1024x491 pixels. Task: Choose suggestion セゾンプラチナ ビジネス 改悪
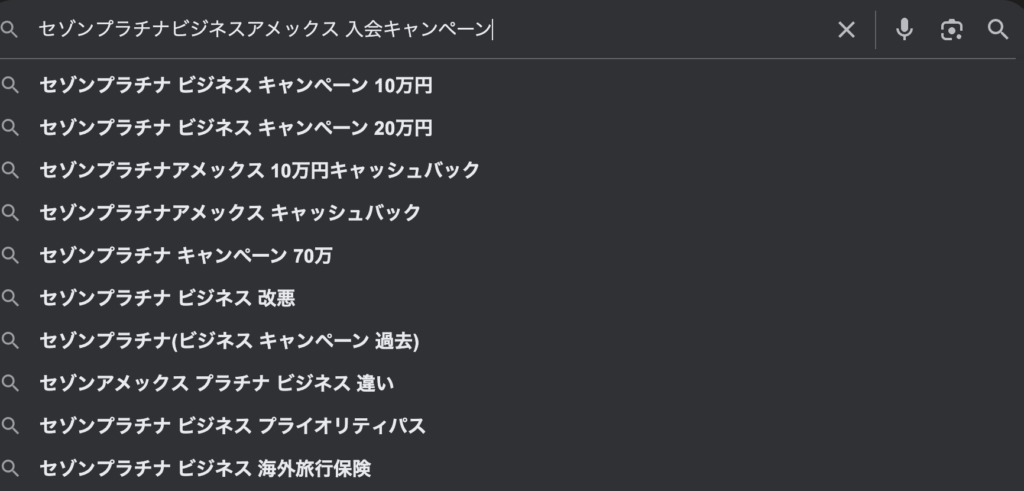(167, 298)
